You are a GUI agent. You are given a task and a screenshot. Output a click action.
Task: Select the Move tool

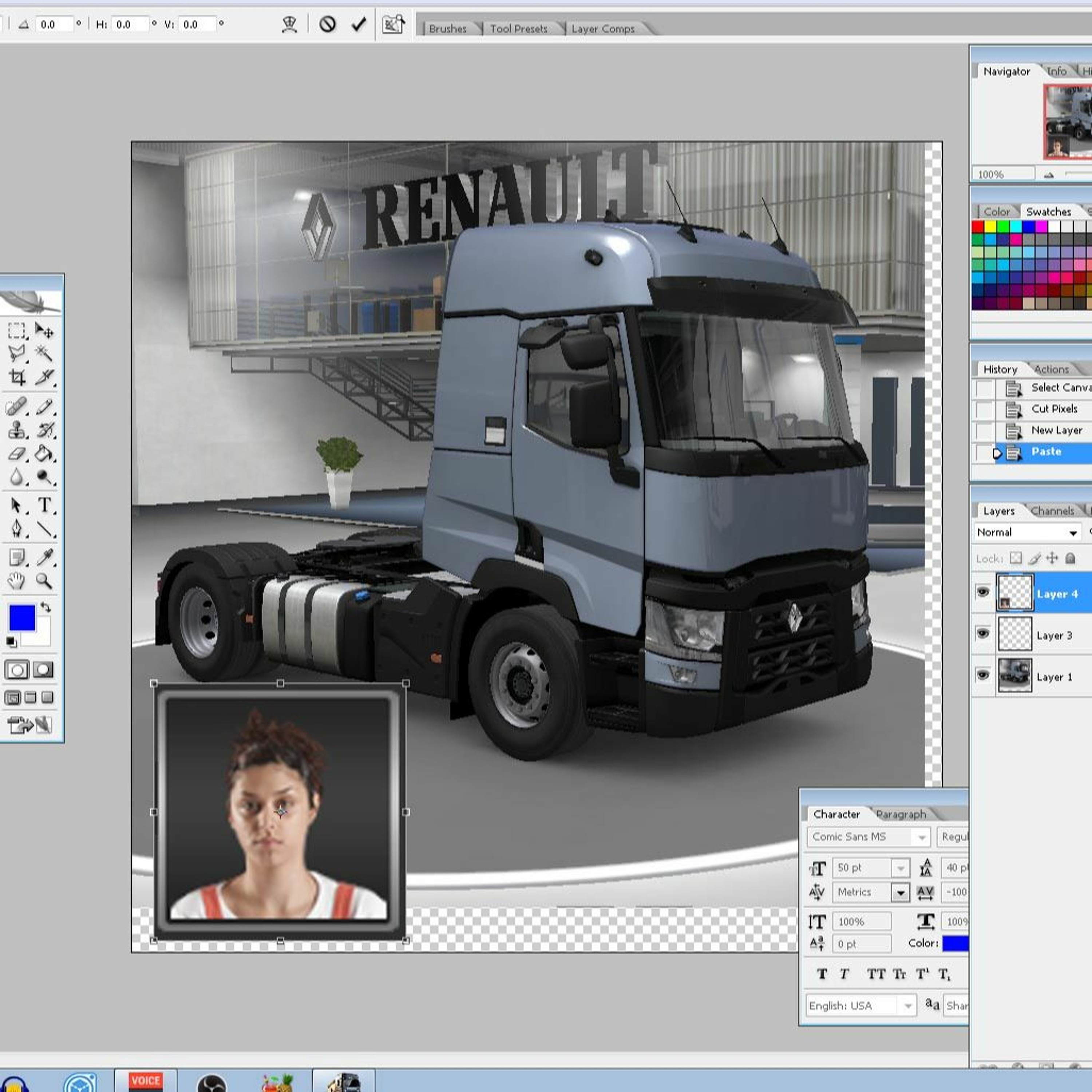coord(44,331)
